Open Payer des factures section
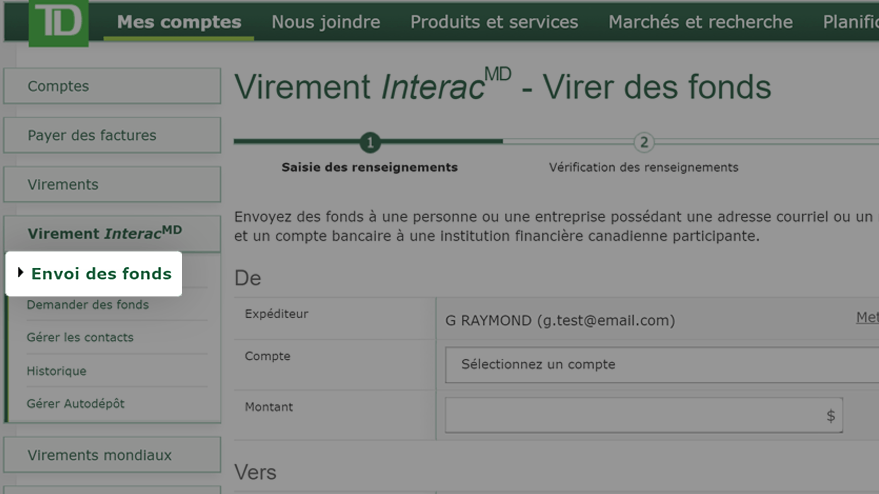The height and width of the screenshot is (494, 879). point(112,135)
